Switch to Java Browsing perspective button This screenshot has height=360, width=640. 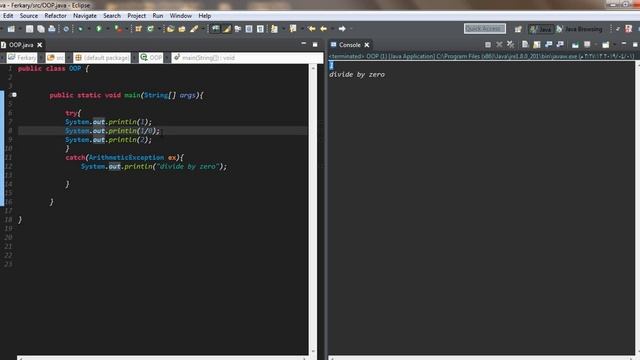tap(580, 29)
